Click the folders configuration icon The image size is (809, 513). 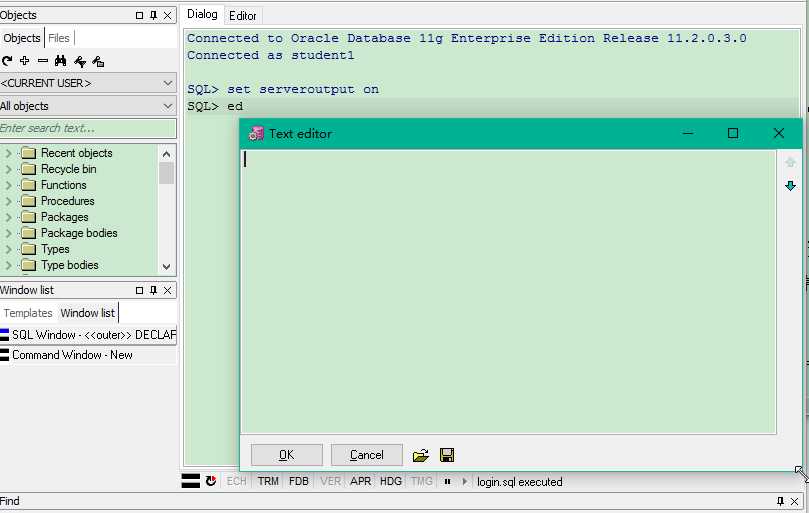pyautogui.click(x=98, y=61)
